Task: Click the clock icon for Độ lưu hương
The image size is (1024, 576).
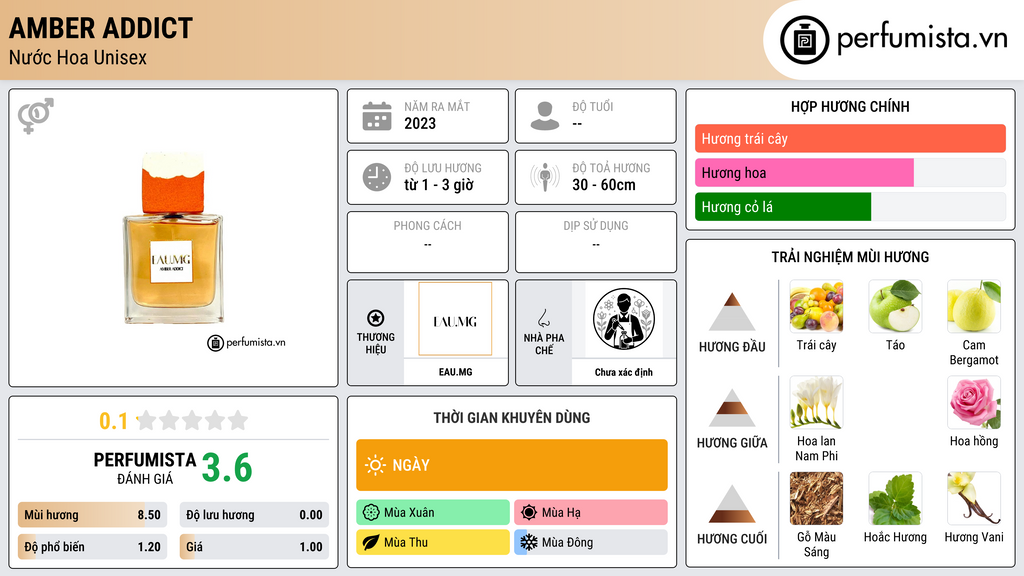Action: click(377, 177)
